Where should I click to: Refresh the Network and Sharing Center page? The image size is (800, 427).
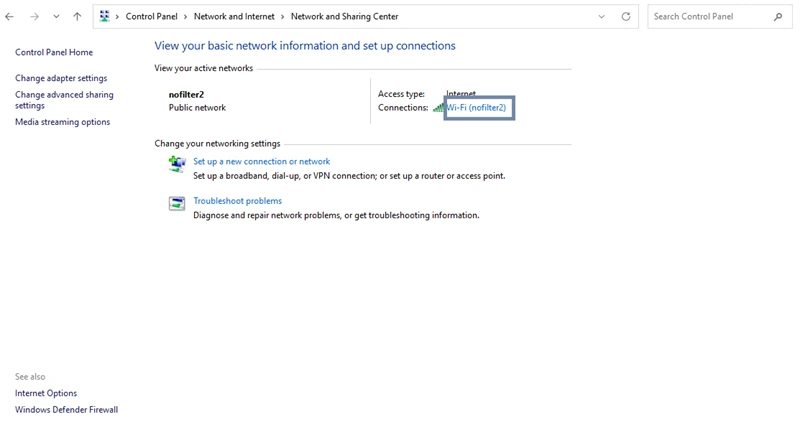pyautogui.click(x=626, y=17)
